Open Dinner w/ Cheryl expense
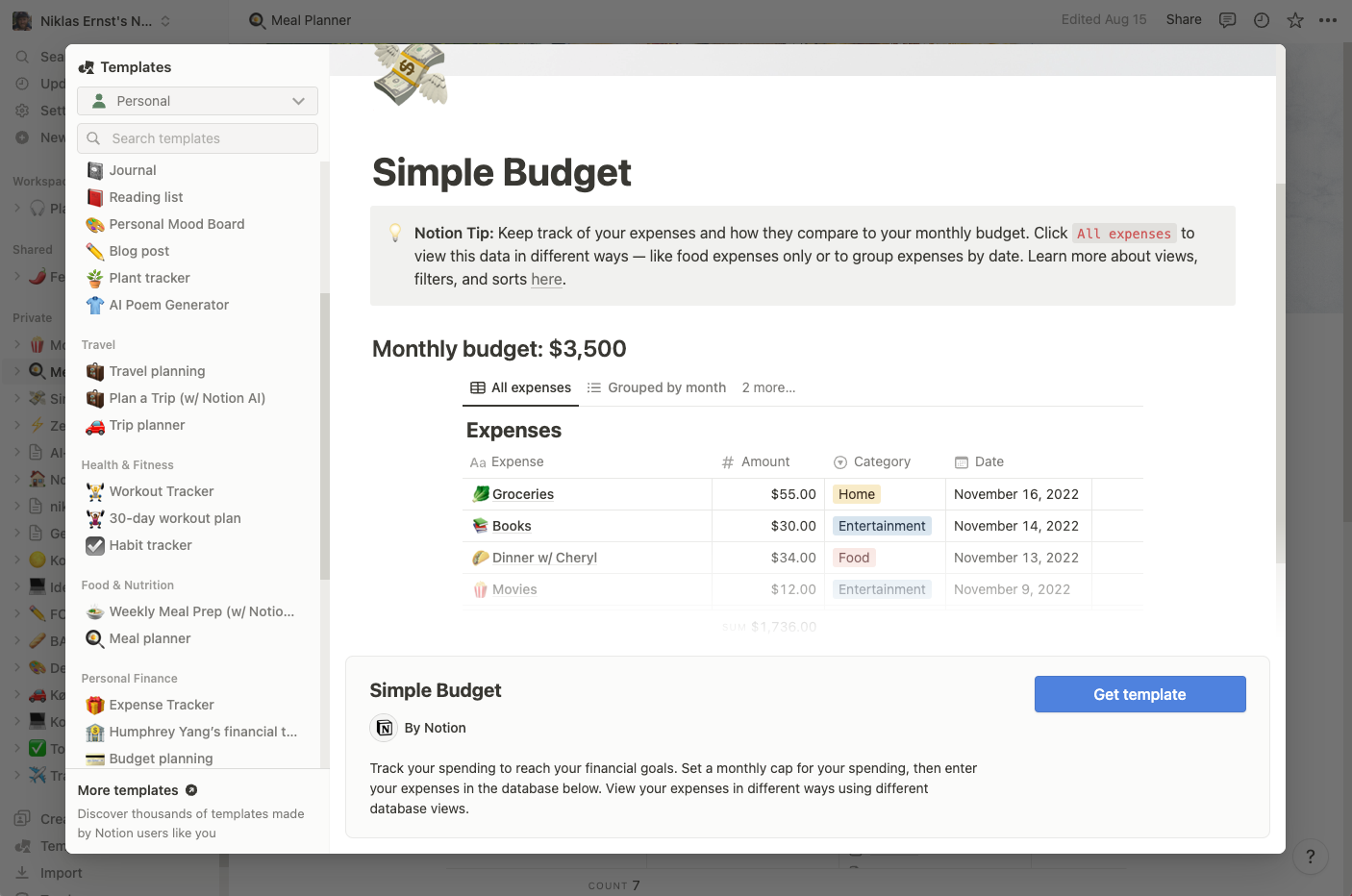 [x=544, y=558]
